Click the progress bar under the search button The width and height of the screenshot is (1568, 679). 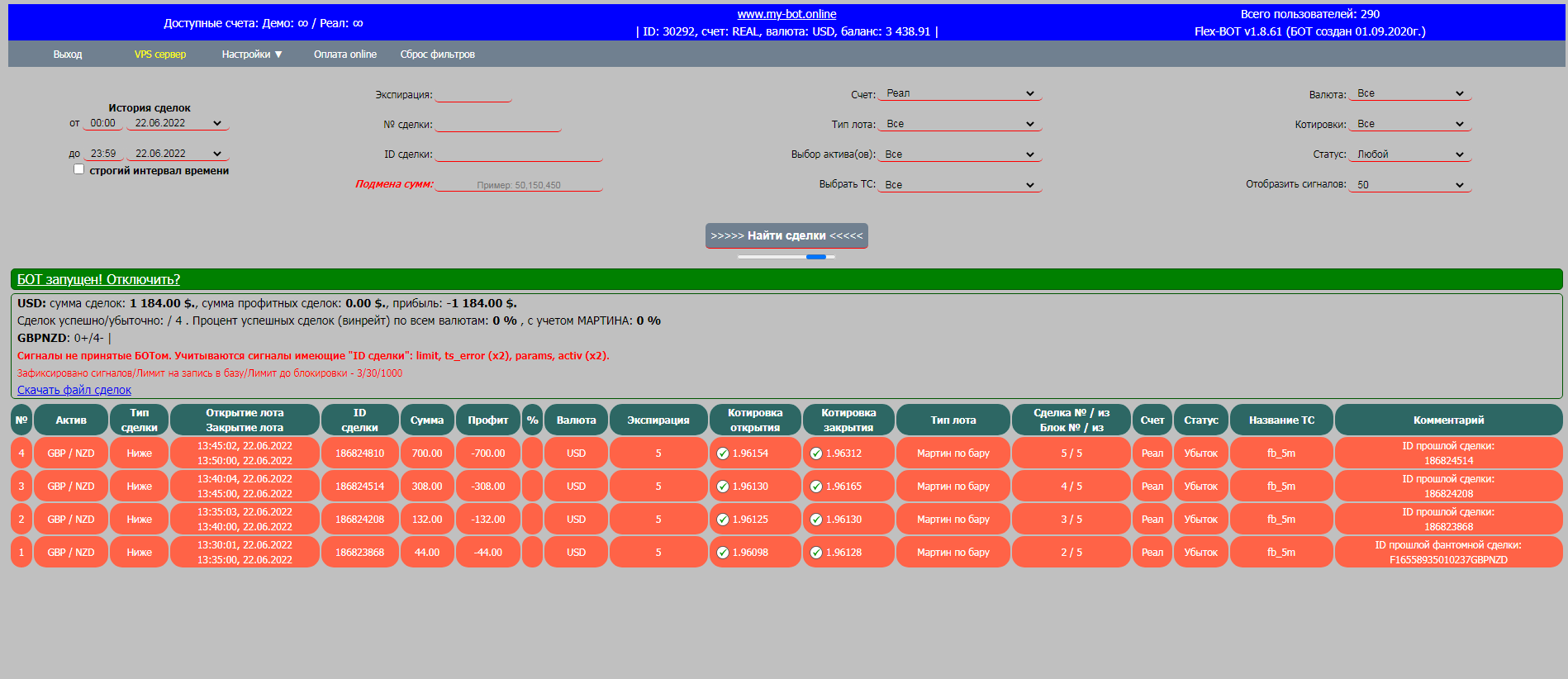pyautogui.click(x=786, y=257)
